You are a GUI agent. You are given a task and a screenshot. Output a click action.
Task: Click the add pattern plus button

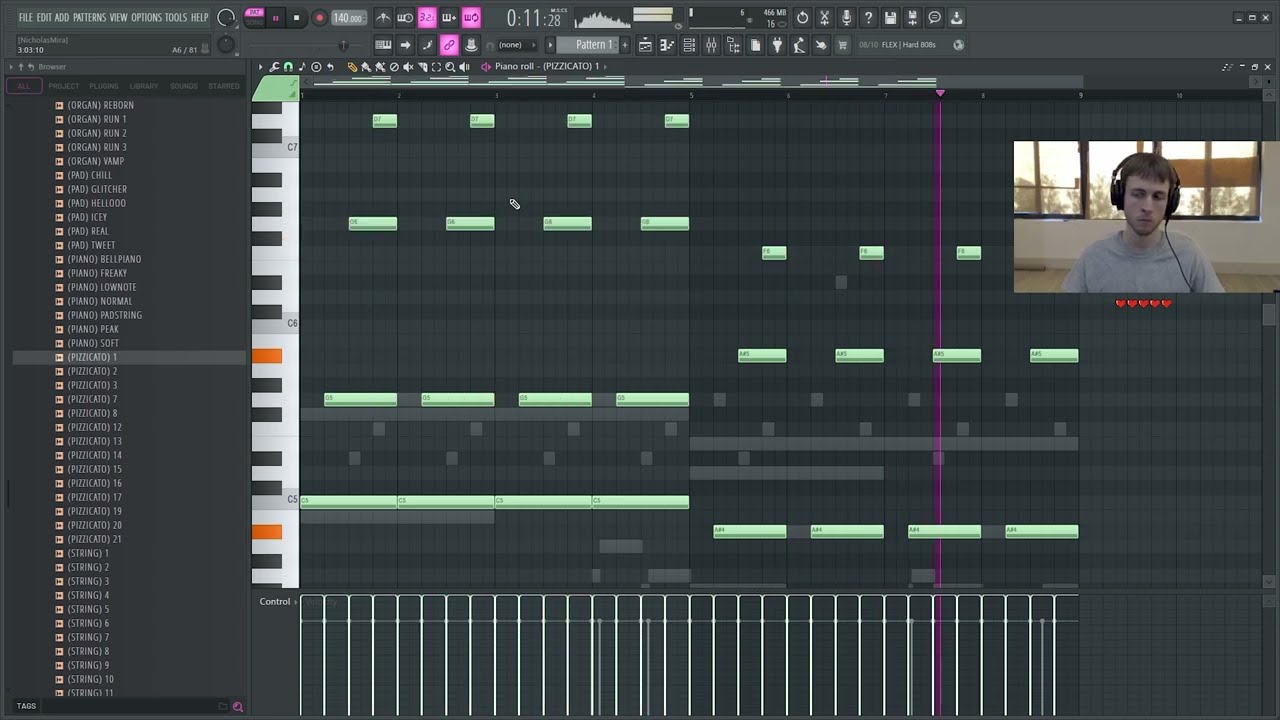(x=625, y=45)
